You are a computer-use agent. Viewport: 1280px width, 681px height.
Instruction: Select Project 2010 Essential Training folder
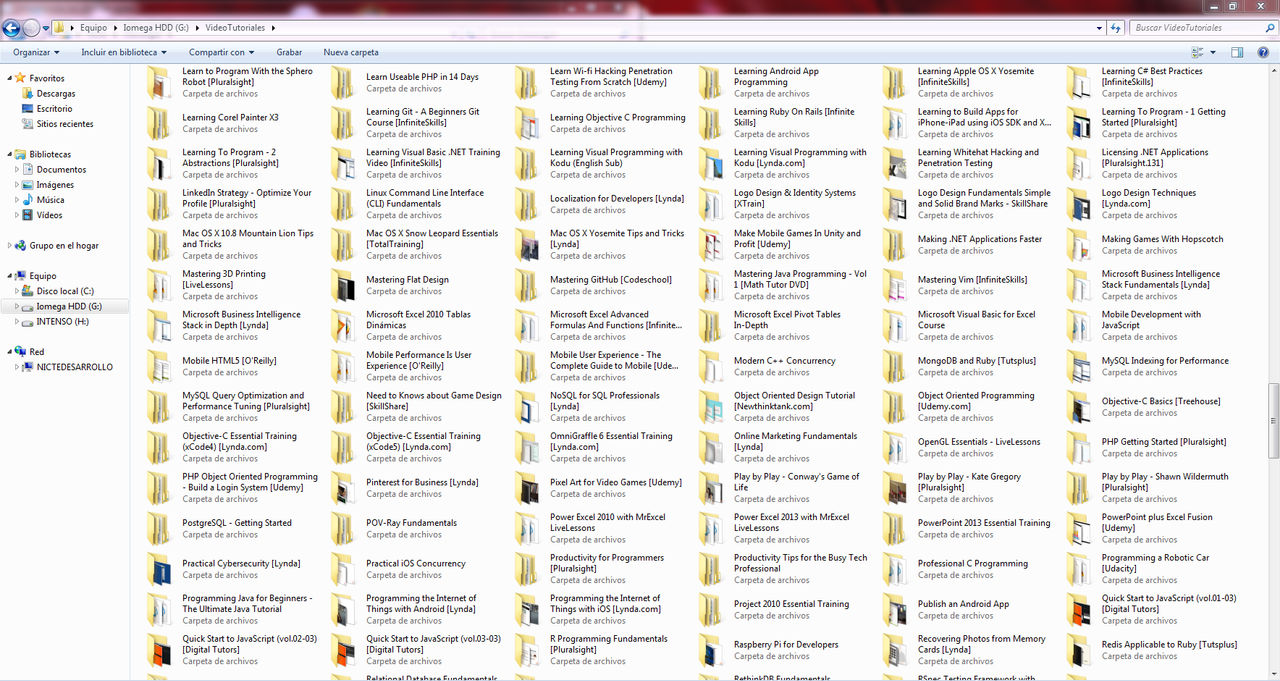(x=773, y=610)
